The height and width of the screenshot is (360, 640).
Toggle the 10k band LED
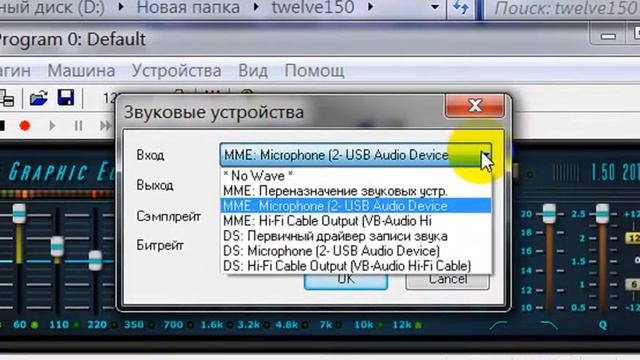point(380,325)
